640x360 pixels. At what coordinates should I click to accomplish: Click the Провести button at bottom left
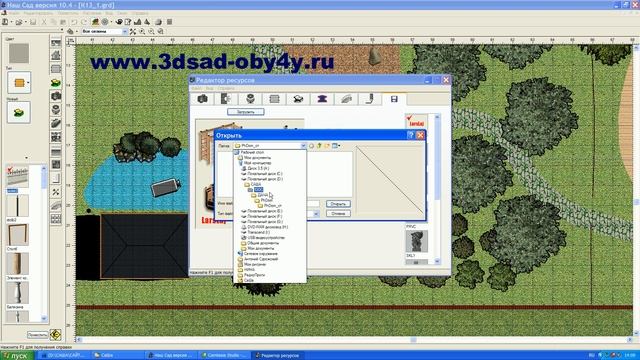click(x=38, y=335)
